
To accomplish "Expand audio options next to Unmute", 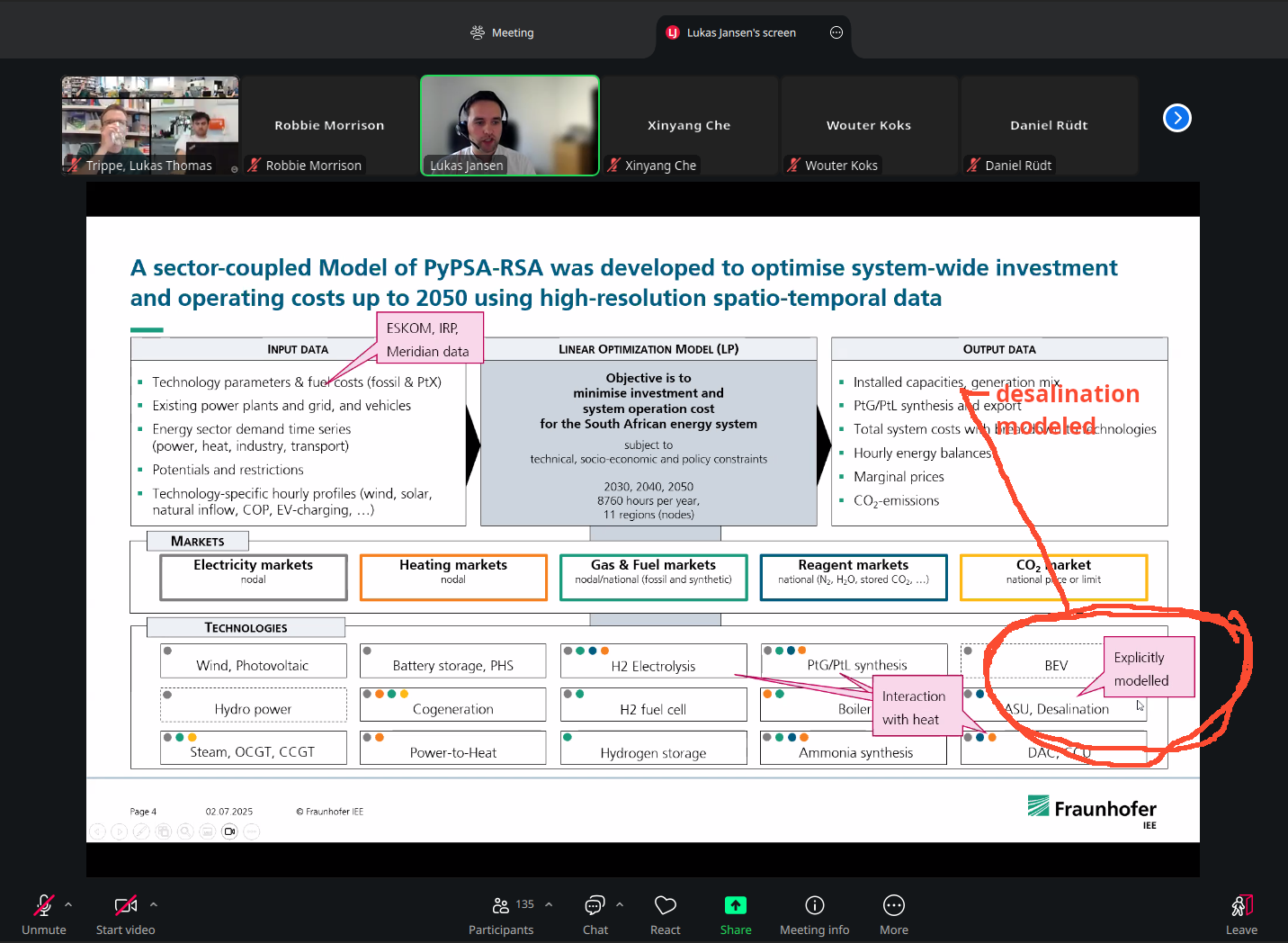I will pos(68,904).
